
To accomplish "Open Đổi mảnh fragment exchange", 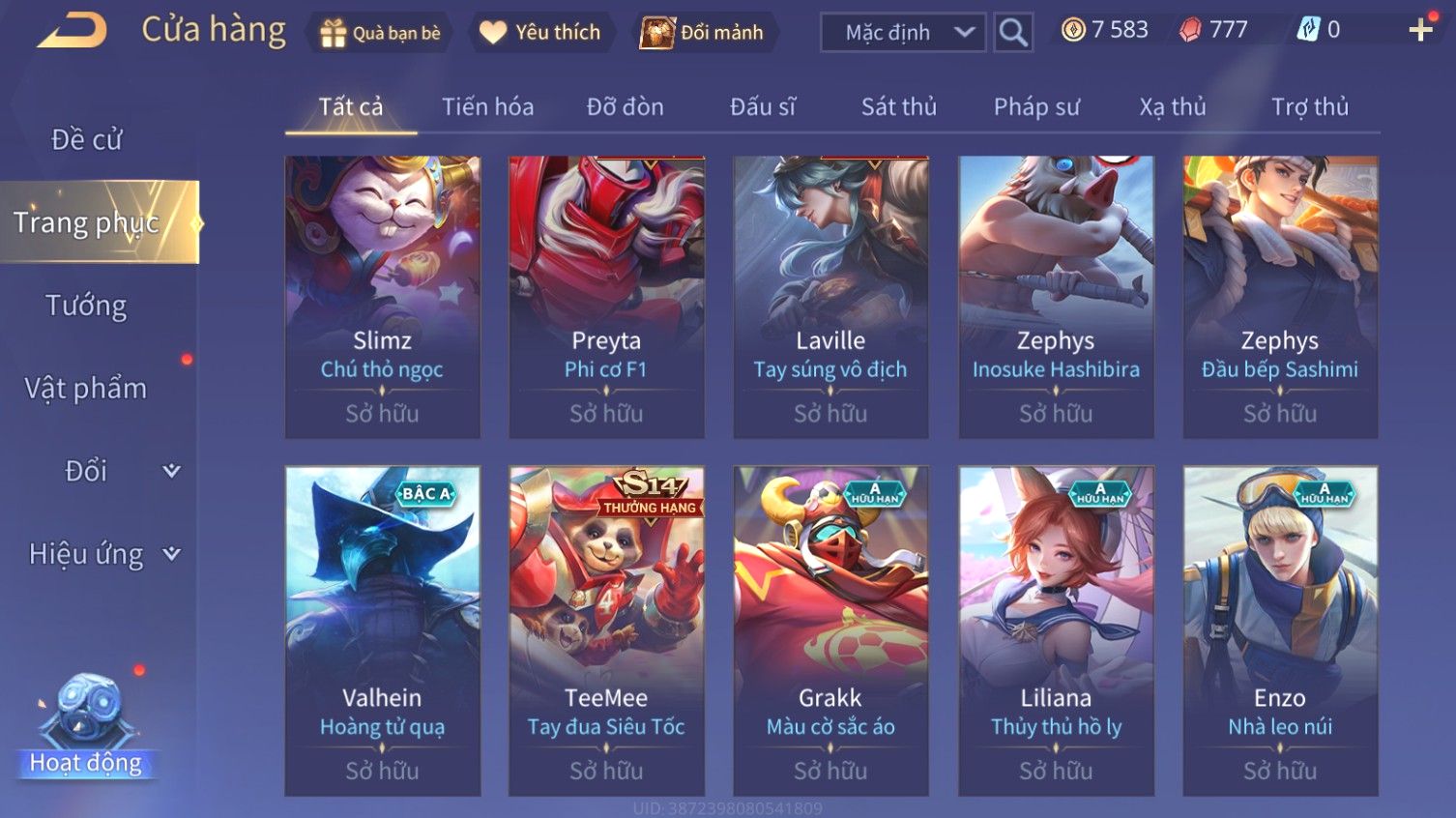I will coord(705,33).
